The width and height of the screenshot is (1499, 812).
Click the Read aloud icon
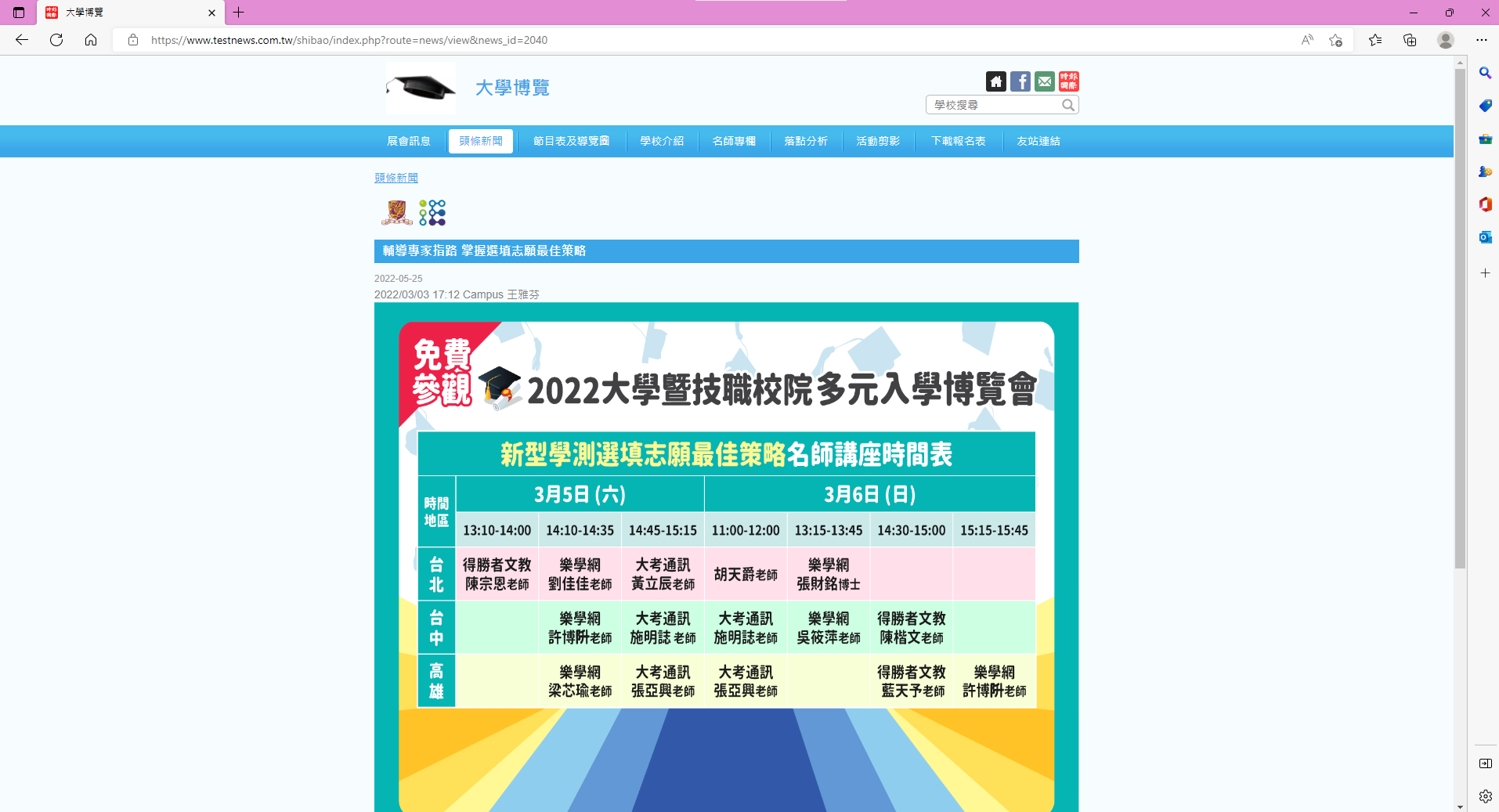tap(1307, 40)
